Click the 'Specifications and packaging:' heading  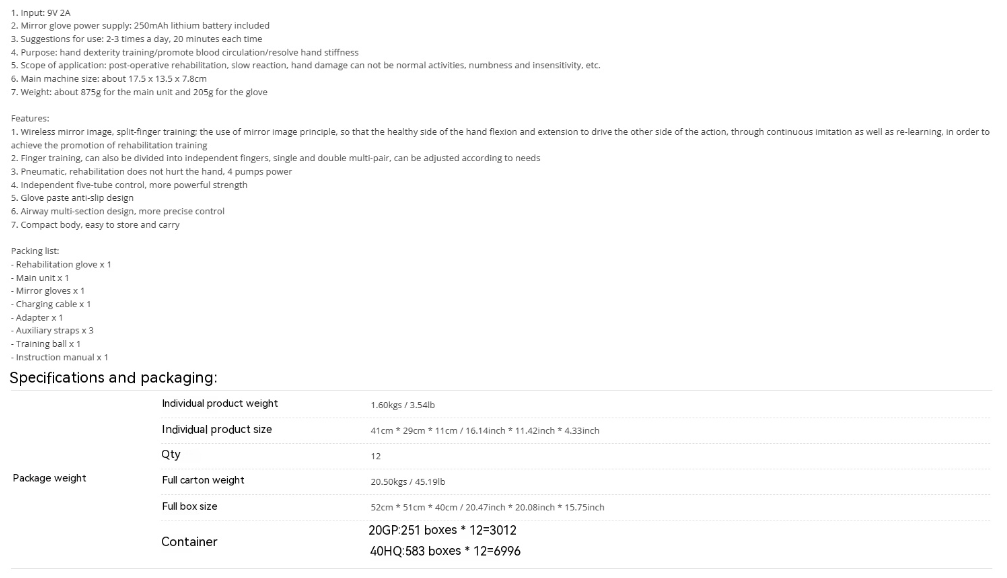coord(113,378)
